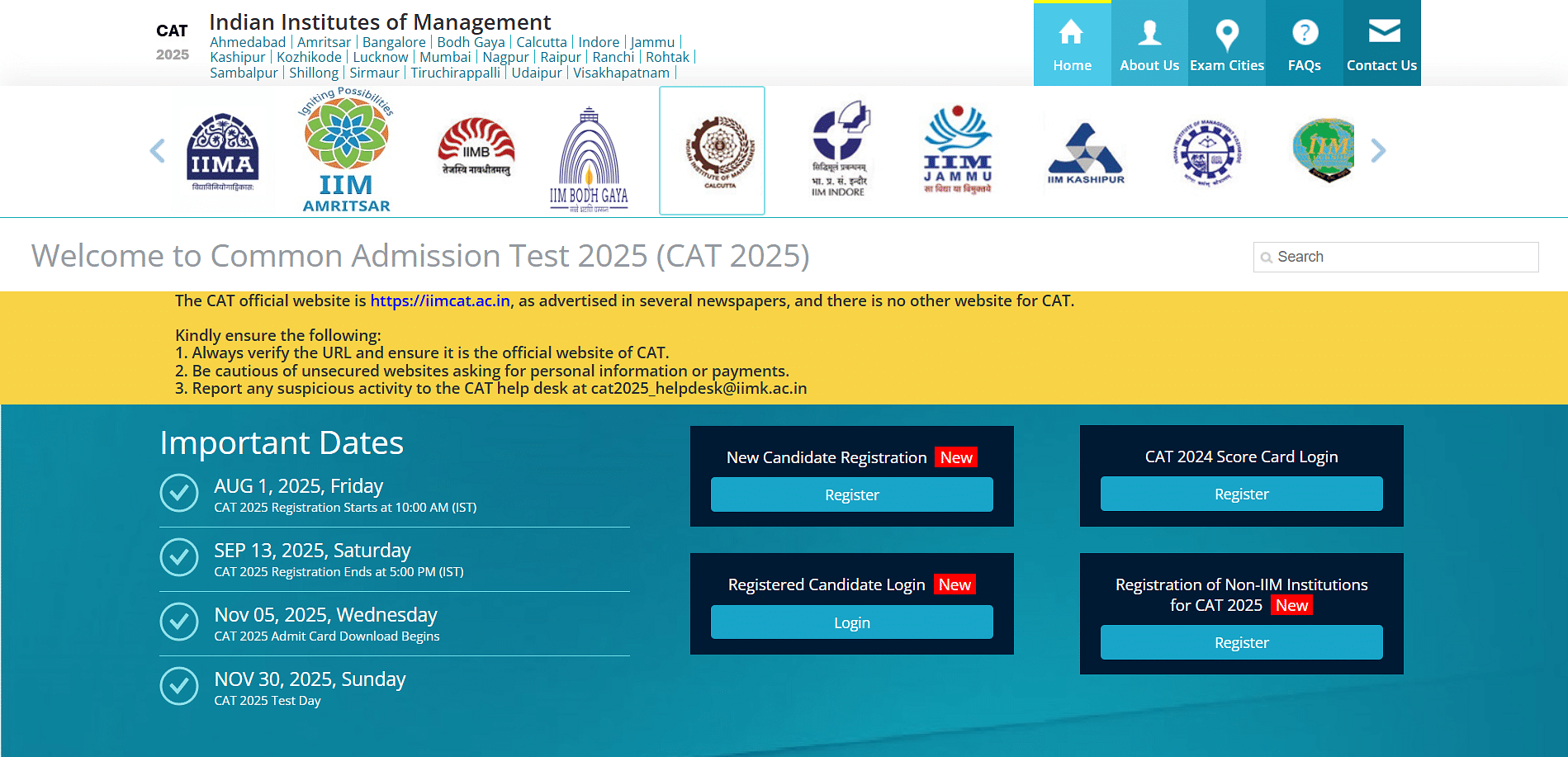The height and width of the screenshot is (757, 1568).
Task: Open the Shillong link
Action: (x=314, y=73)
